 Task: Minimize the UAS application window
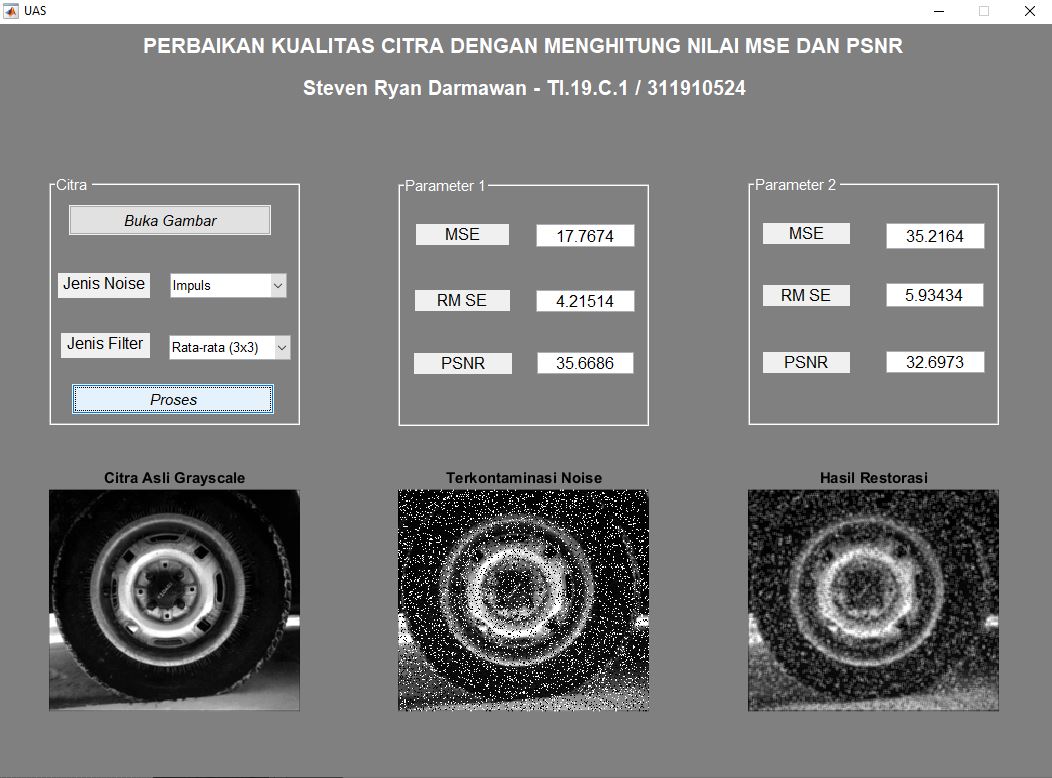[938, 11]
